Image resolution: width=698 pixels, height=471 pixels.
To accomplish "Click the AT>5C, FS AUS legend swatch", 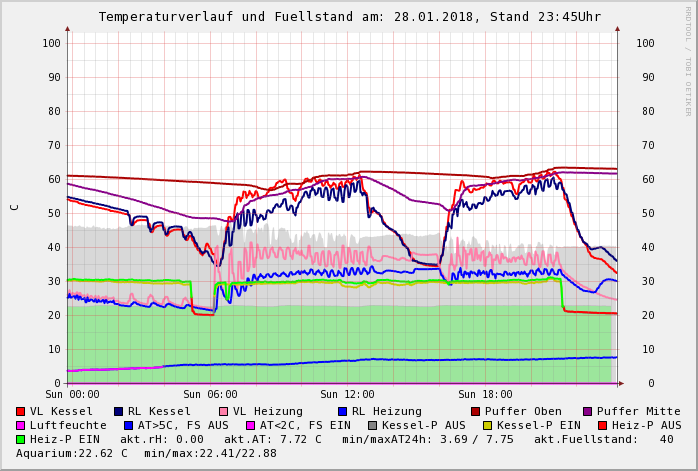I will (129, 425).
